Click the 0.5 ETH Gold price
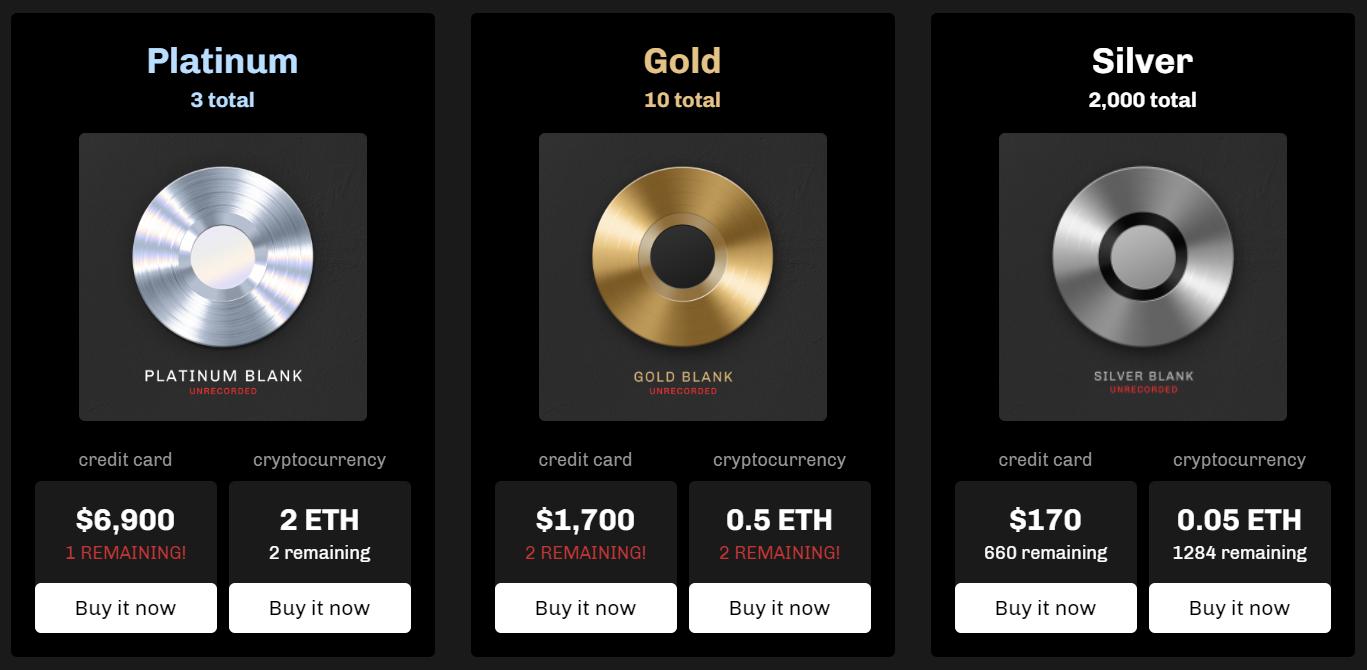This screenshot has height=670, width=1367. tap(780, 520)
